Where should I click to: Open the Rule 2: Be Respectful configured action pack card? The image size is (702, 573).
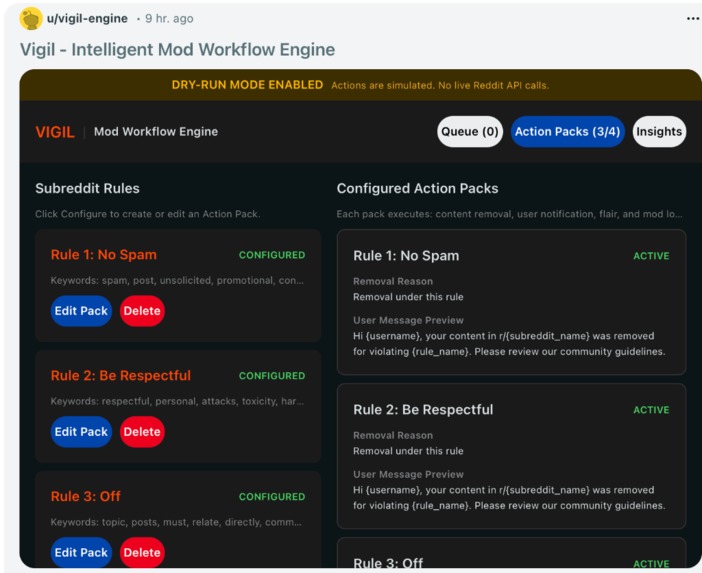511,456
